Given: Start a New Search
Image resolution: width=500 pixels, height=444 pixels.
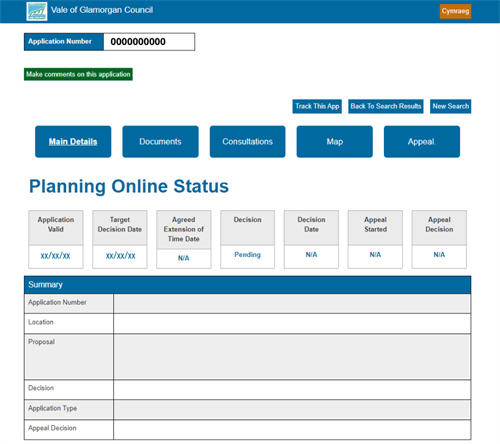Looking at the screenshot, I should (450, 106).
